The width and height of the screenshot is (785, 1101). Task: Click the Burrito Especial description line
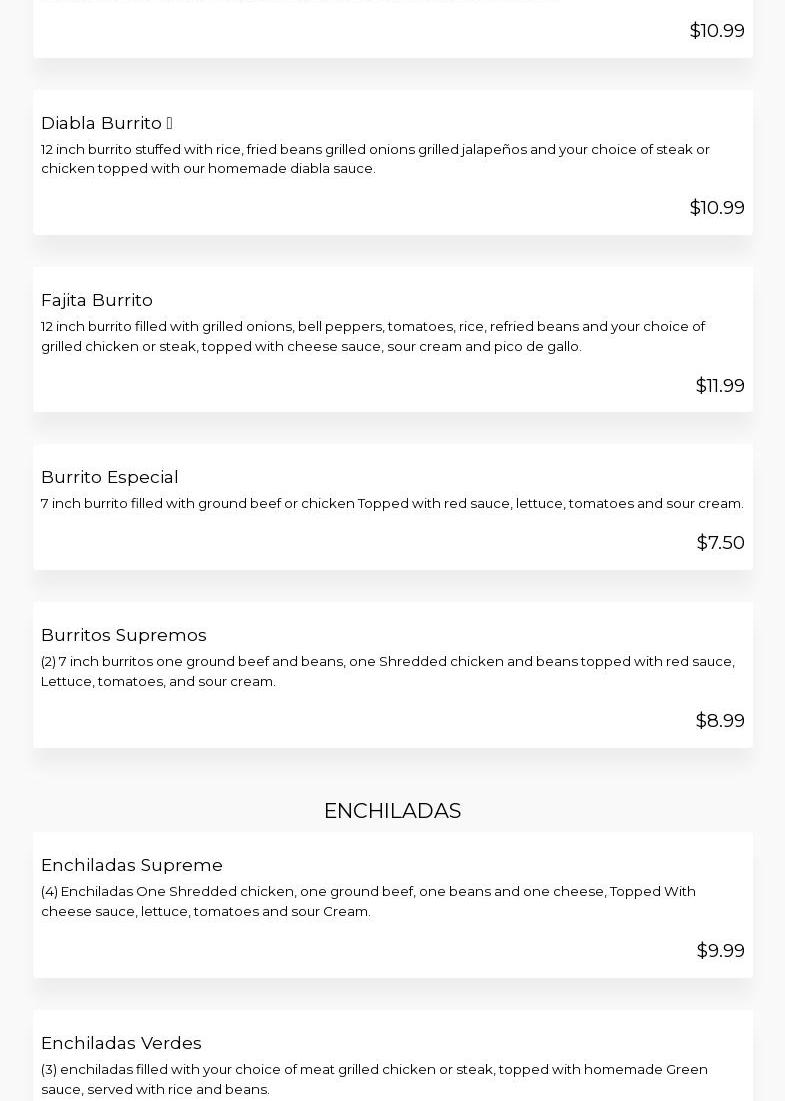pyautogui.click(x=392, y=504)
